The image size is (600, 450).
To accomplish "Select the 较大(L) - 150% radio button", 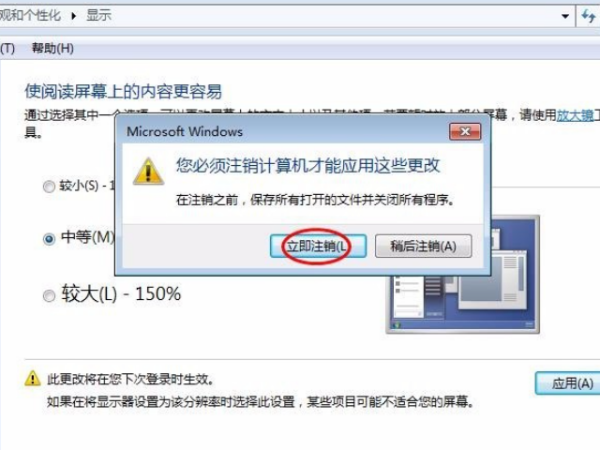I will pos(49,295).
